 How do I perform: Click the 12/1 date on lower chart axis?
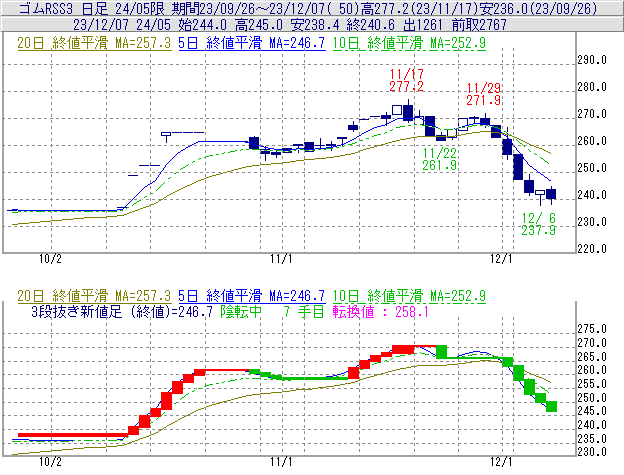tap(503, 463)
